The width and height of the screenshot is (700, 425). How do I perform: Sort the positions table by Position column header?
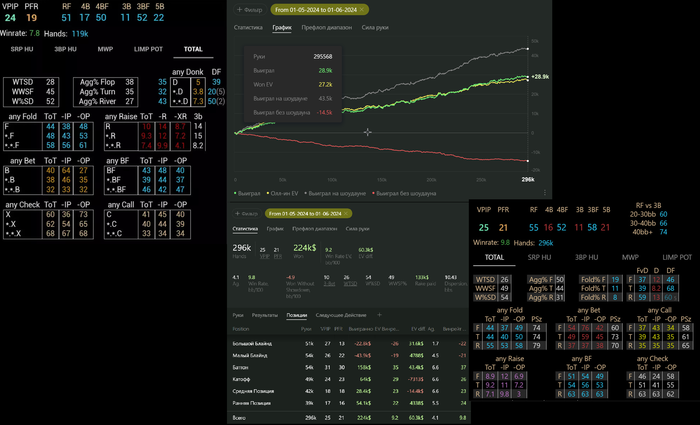tap(241, 329)
